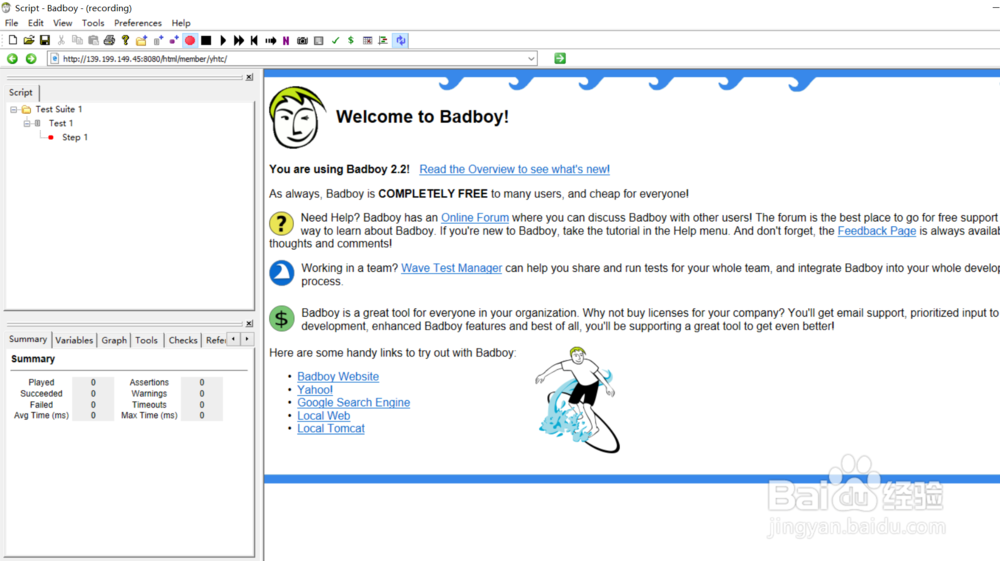Open the View menu

coord(62,23)
